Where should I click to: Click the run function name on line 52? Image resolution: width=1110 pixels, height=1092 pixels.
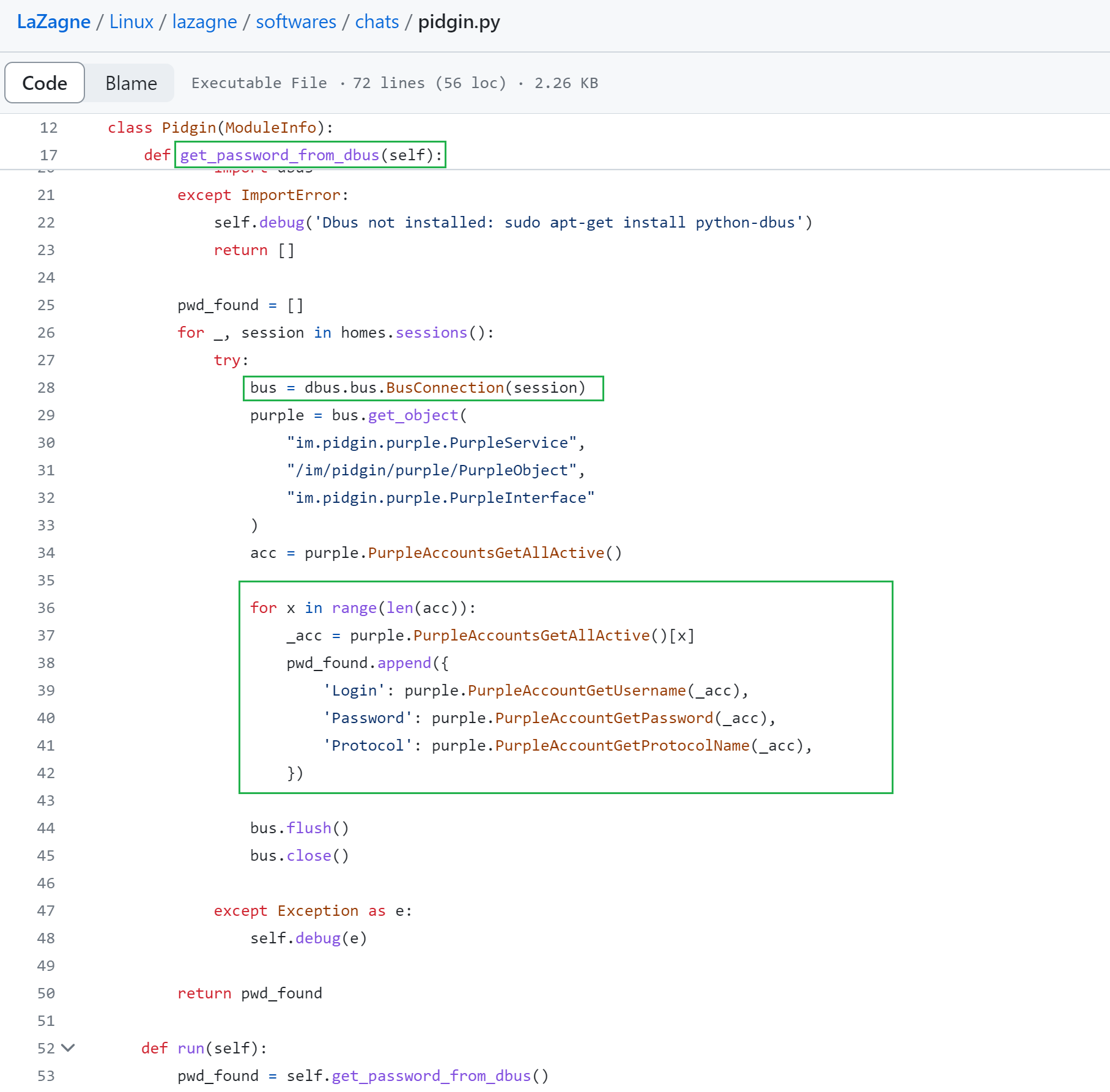[191, 1049]
